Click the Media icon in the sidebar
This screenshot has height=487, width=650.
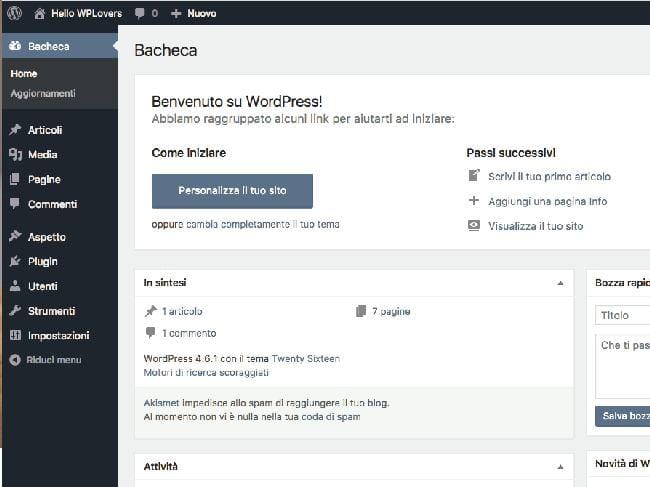coord(15,155)
